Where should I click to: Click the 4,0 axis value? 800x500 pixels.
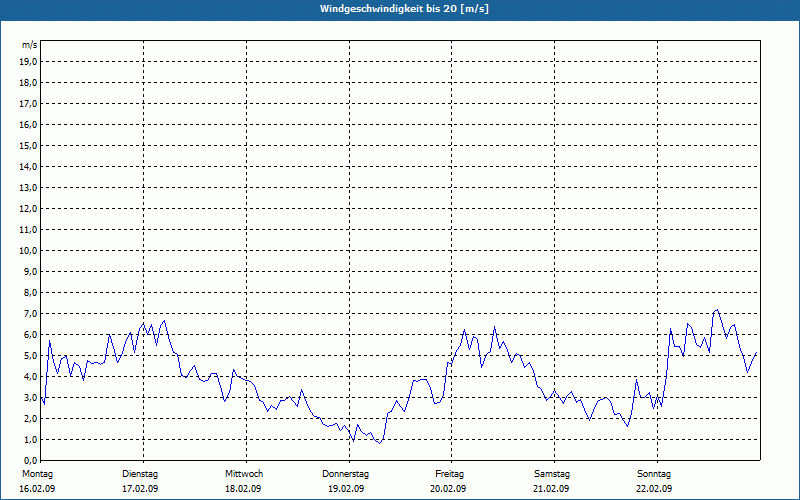[x=31, y=377]
